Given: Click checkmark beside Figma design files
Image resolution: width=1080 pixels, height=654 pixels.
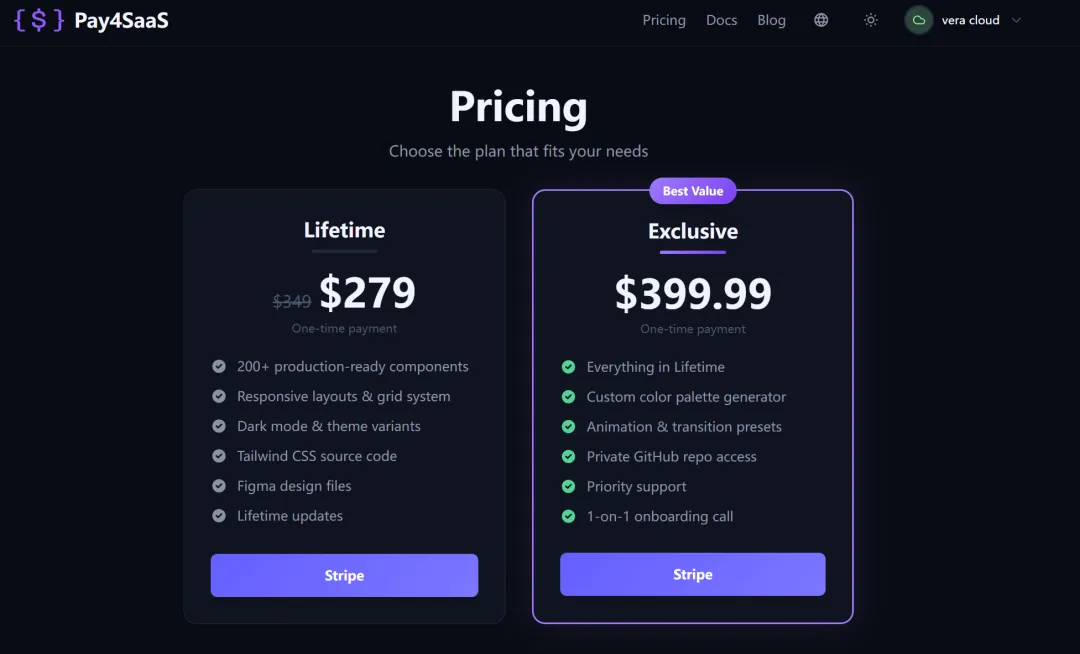Looking at the screenshot, I should coord(219,486).
